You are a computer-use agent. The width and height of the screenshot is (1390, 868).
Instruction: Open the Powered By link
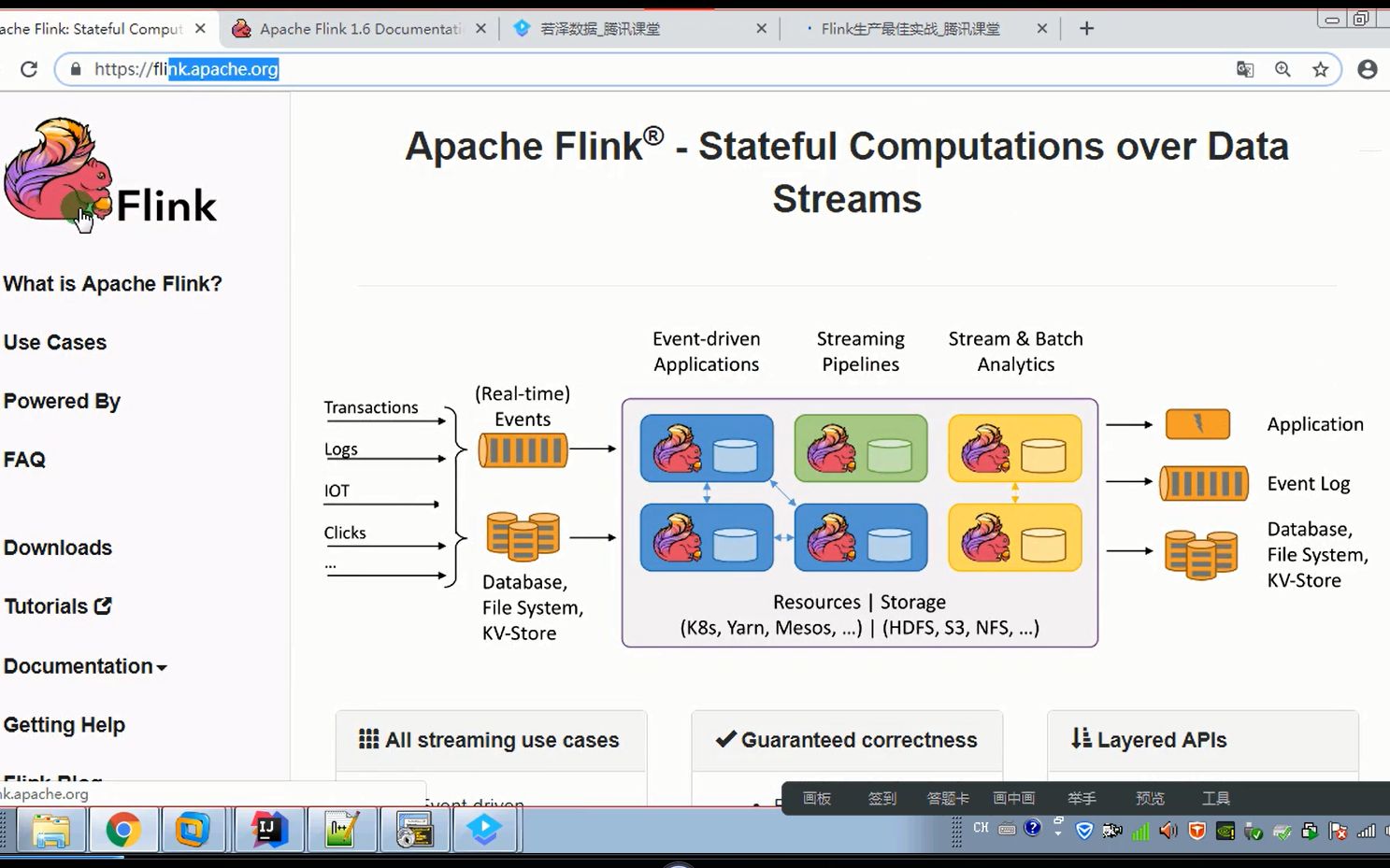tap(62, 401)
